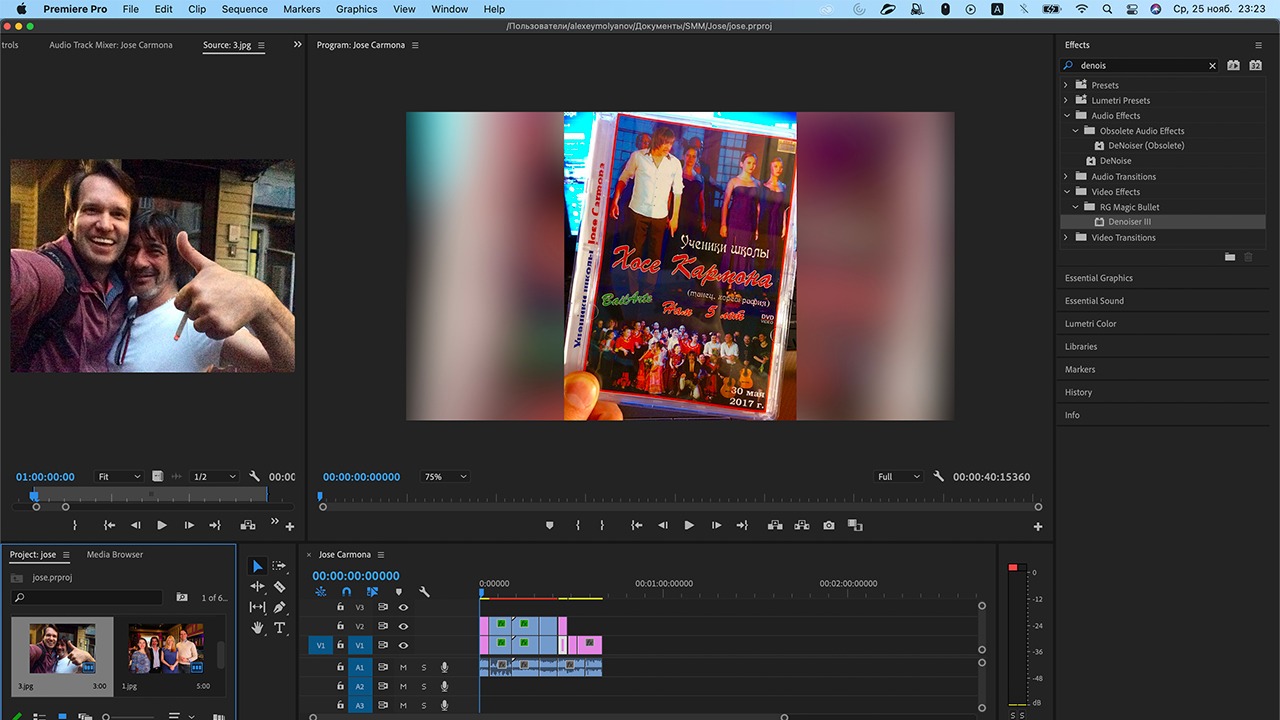Toggle lock on track V3

click(340, 607)
